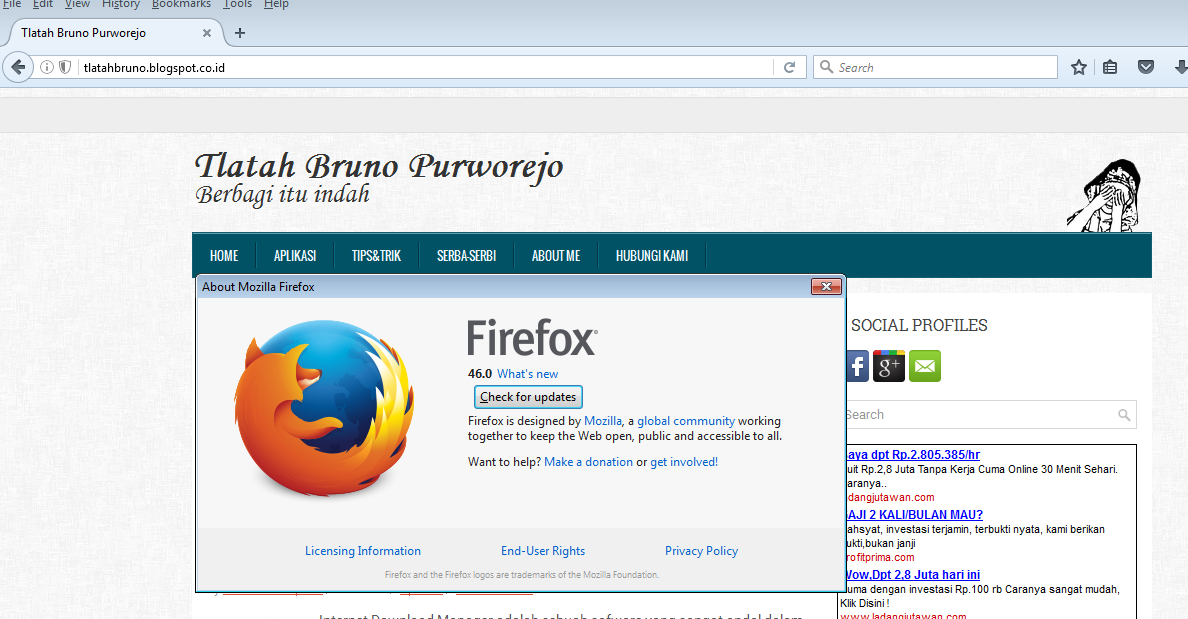Open Pocket save icon
The width and height of the screenshot is (1188, 619).
tap(1146, 67)
